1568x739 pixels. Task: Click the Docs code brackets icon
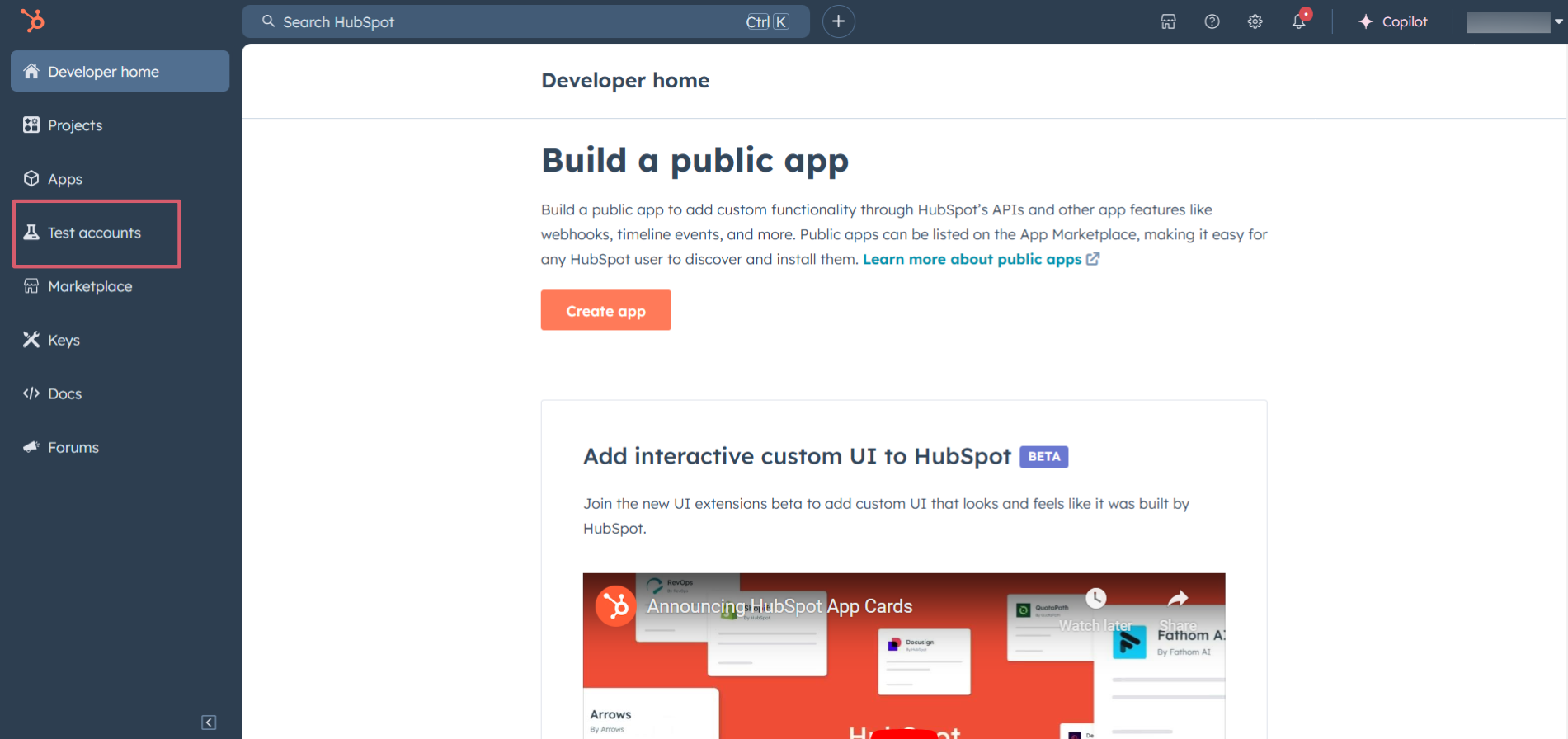tap(31, 393)
